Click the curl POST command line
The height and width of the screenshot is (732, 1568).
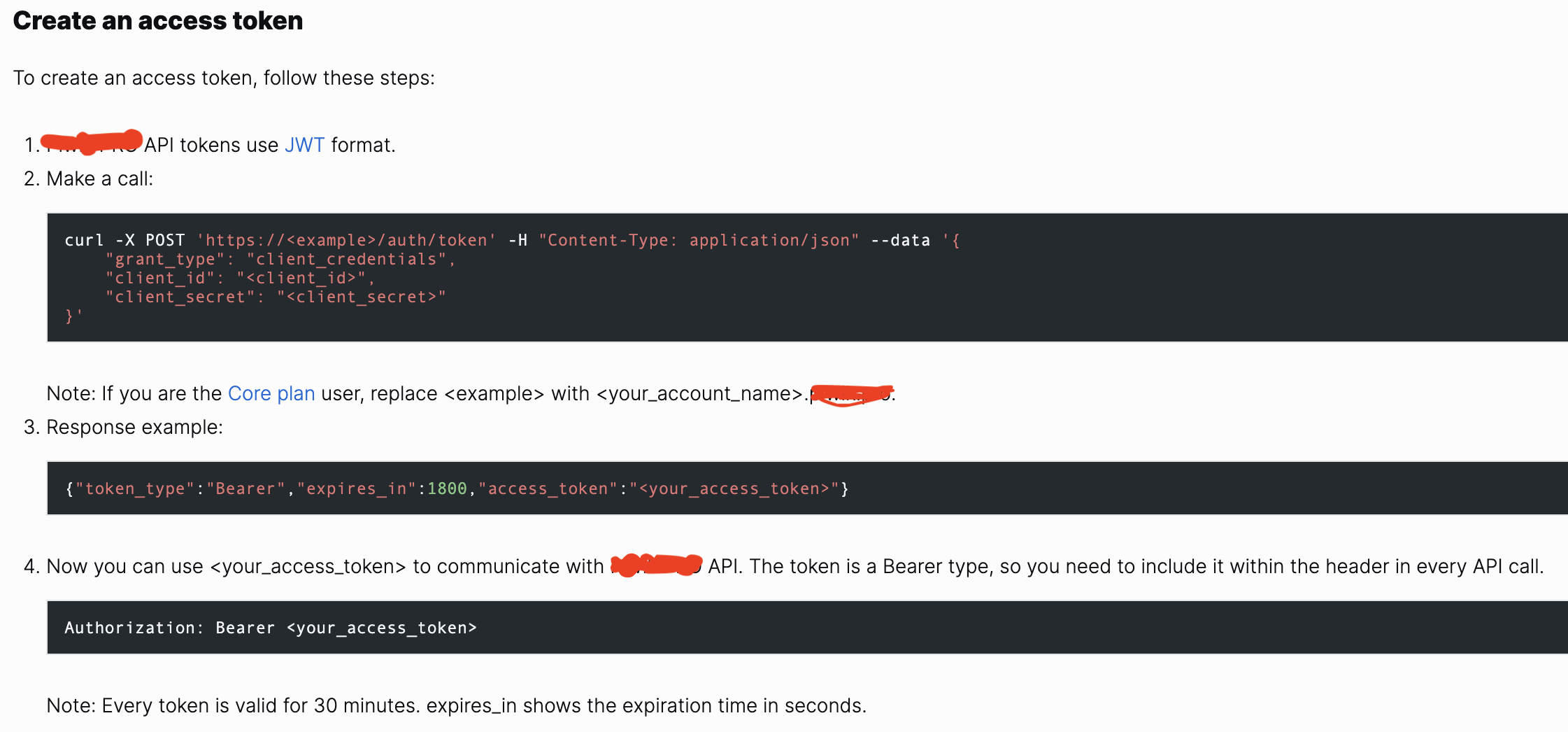click(512, 240)
